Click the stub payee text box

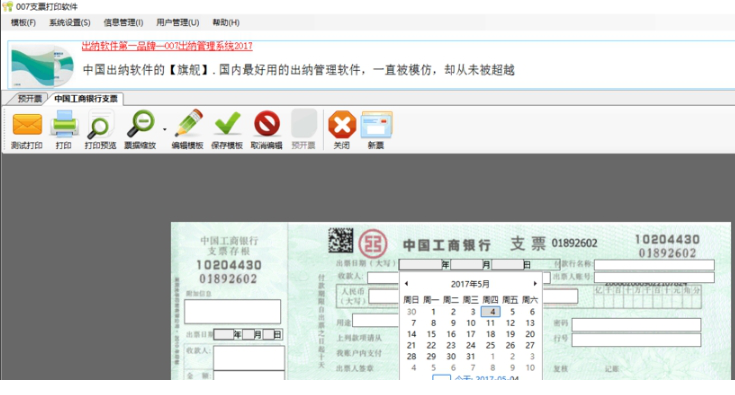click(248, 358)
